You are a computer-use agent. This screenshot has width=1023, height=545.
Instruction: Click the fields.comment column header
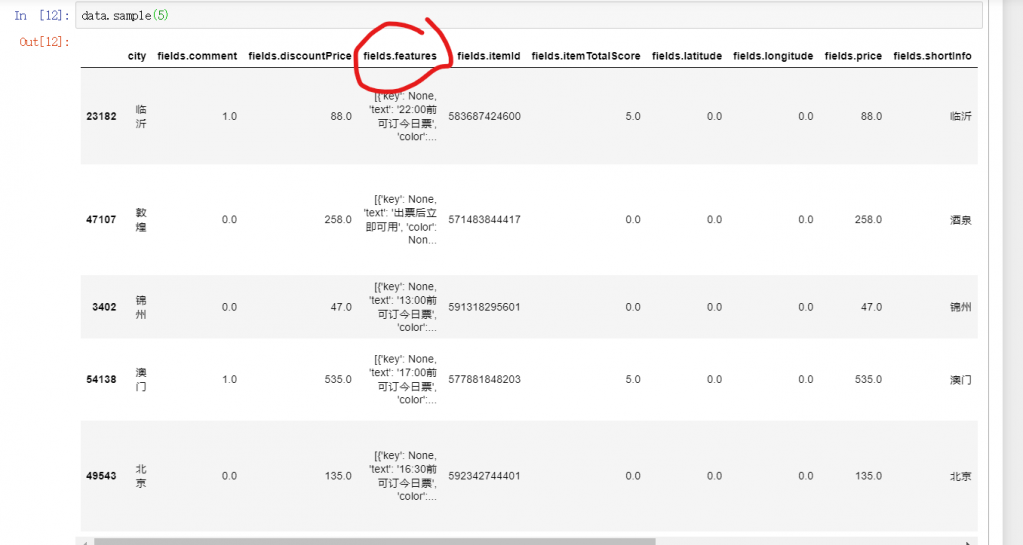tap(197, 56)
